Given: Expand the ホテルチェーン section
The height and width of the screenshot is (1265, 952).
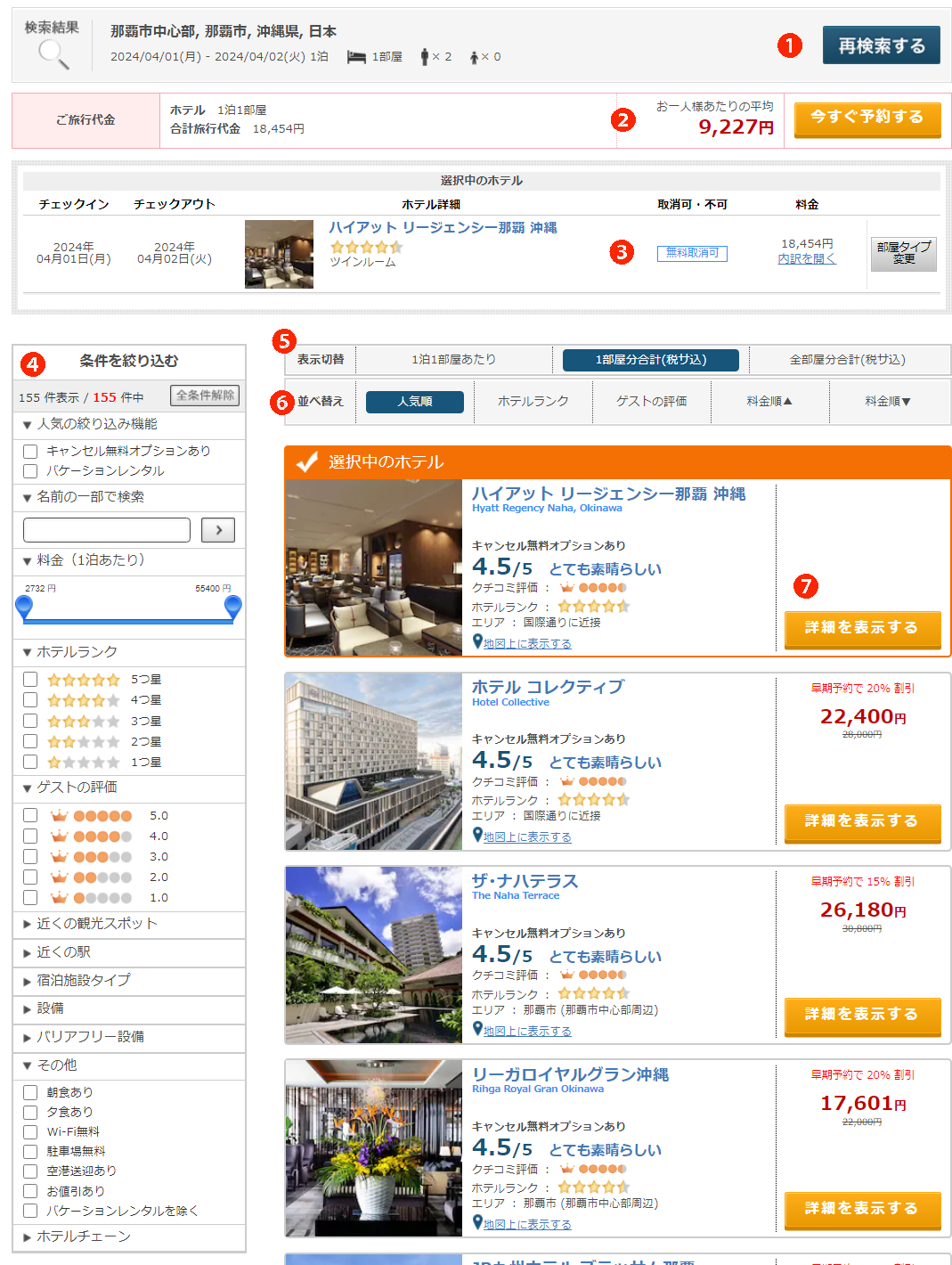Looking at the screenshot, I should tap(129, 1236).
